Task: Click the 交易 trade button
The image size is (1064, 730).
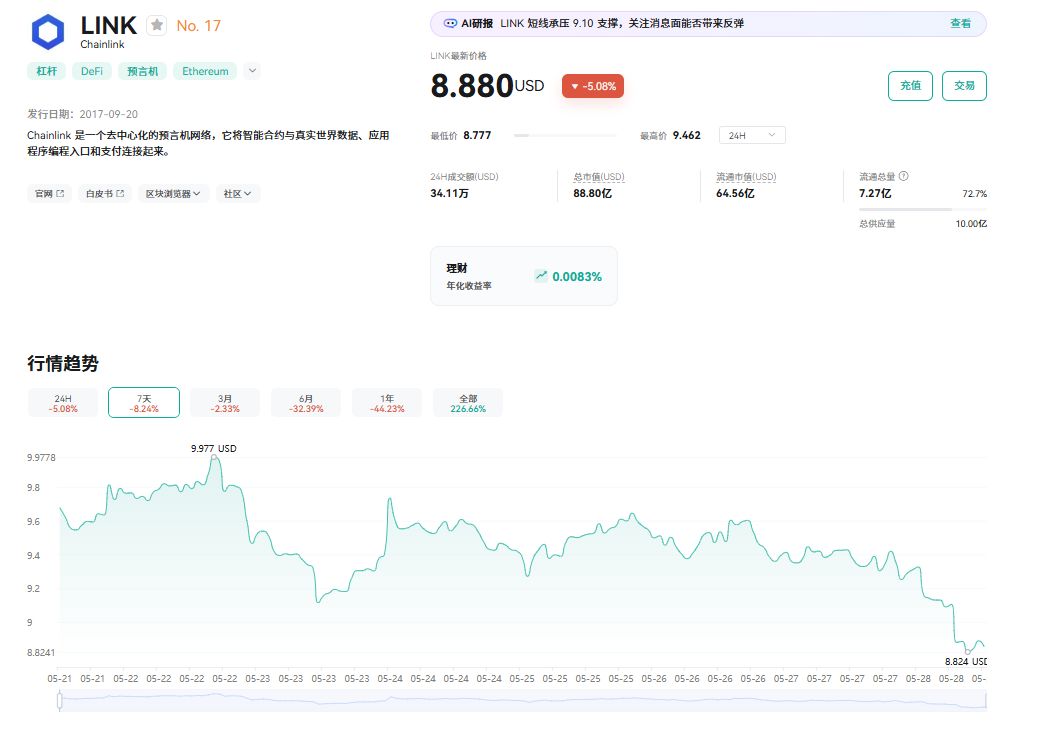Action: (x=964, y=85)
